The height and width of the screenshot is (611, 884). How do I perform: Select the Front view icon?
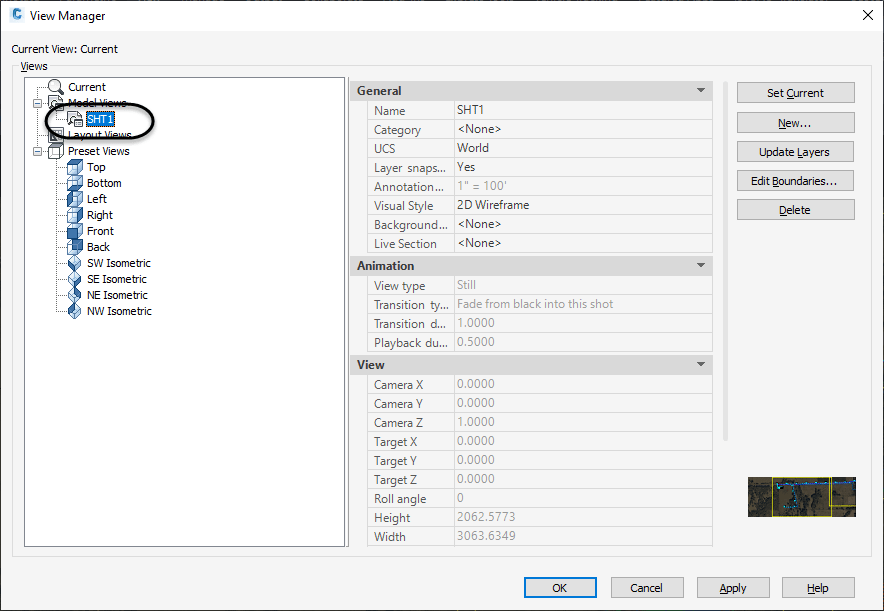point(72,231)
